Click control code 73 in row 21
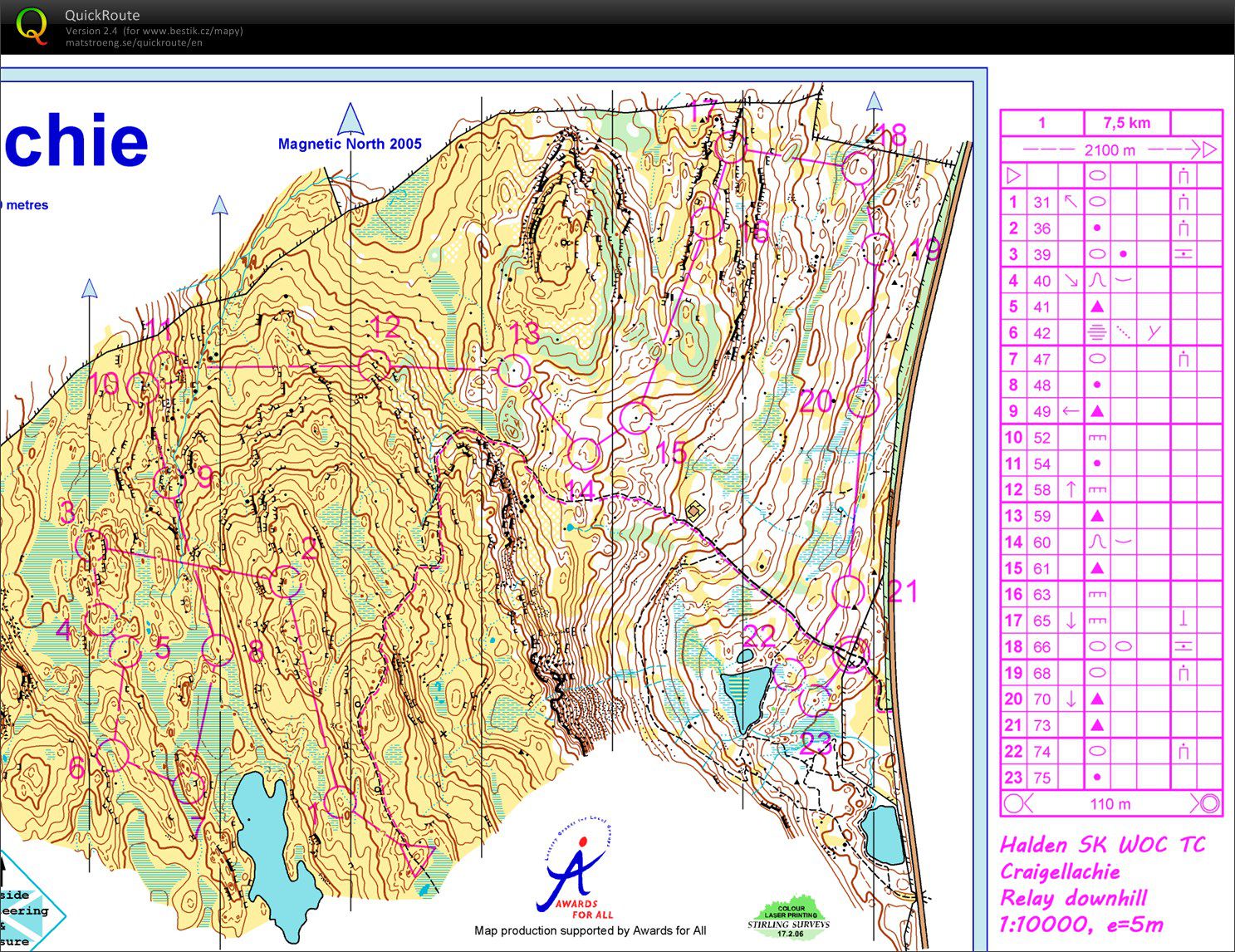The height and width of the screenshot is (952, 1235). (x=1041, y=725)
